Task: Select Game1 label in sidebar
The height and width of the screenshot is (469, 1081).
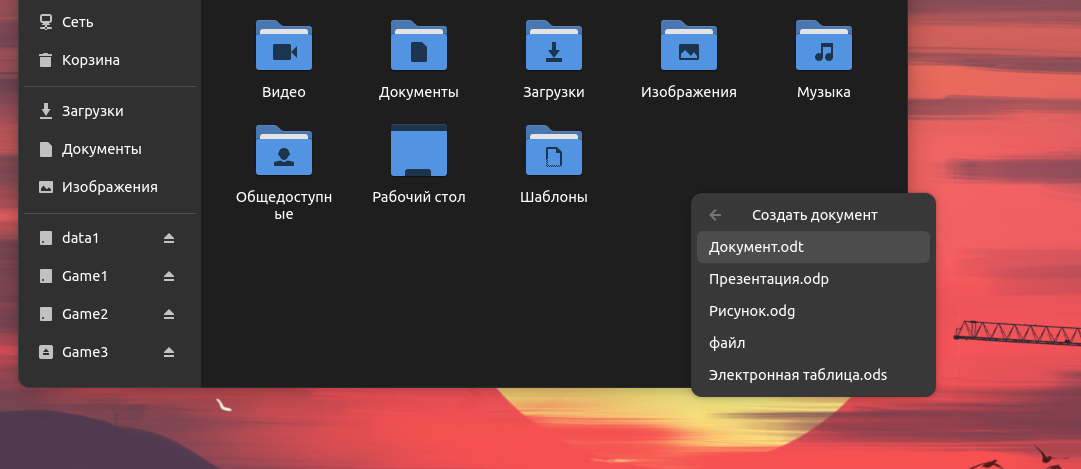Action: pyautogui.click(x=85, y=276)
